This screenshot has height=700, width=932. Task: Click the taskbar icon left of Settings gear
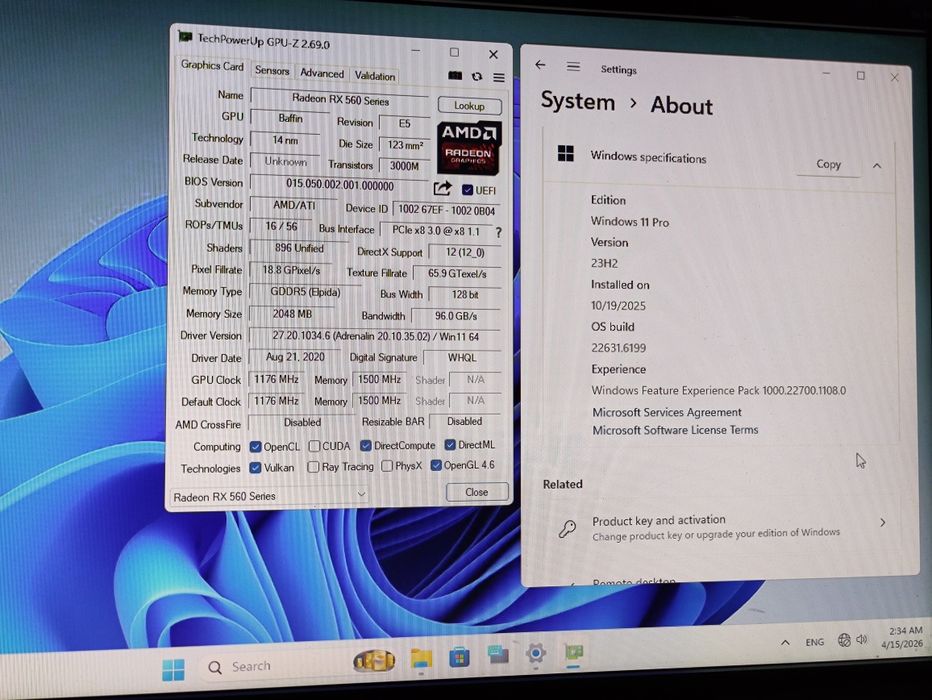point(498,655)
